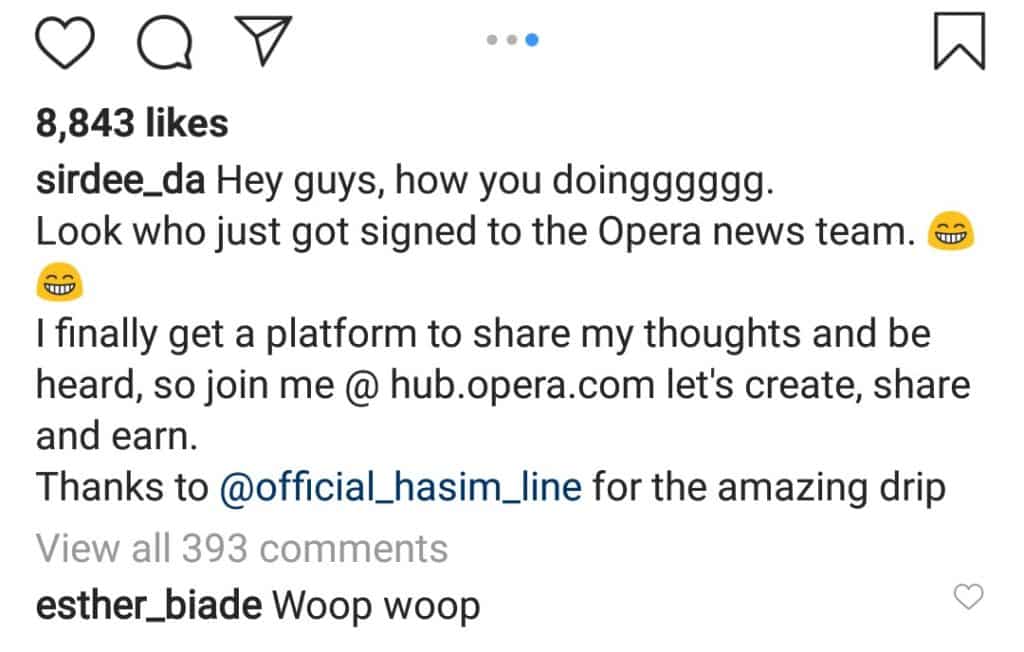Screen dimensions: 1024x652
Task: Select the middle carousel dot
Action: point(511,40)
